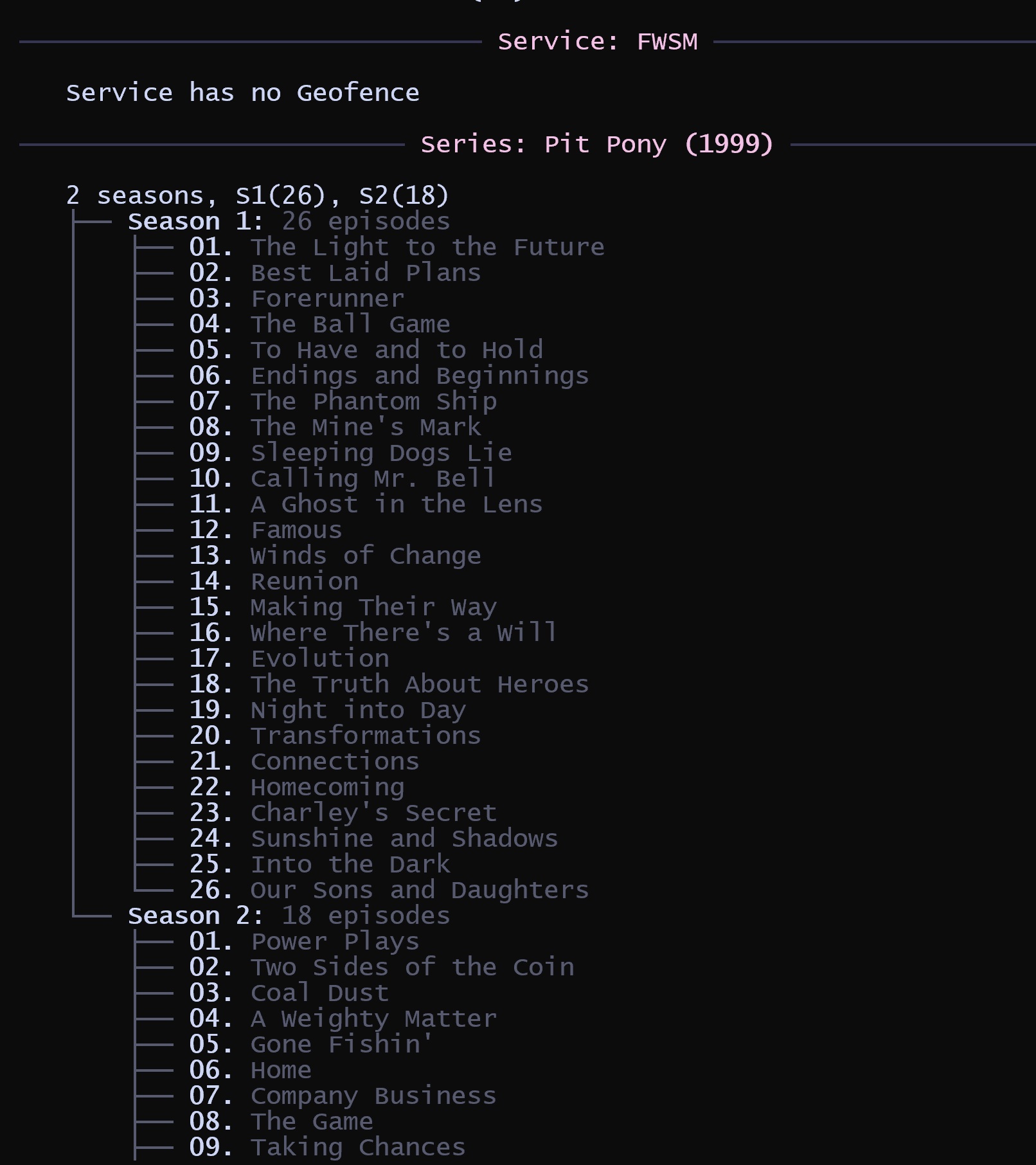Click the 'Service: FWSM' header text

click(x=597, y=42)
